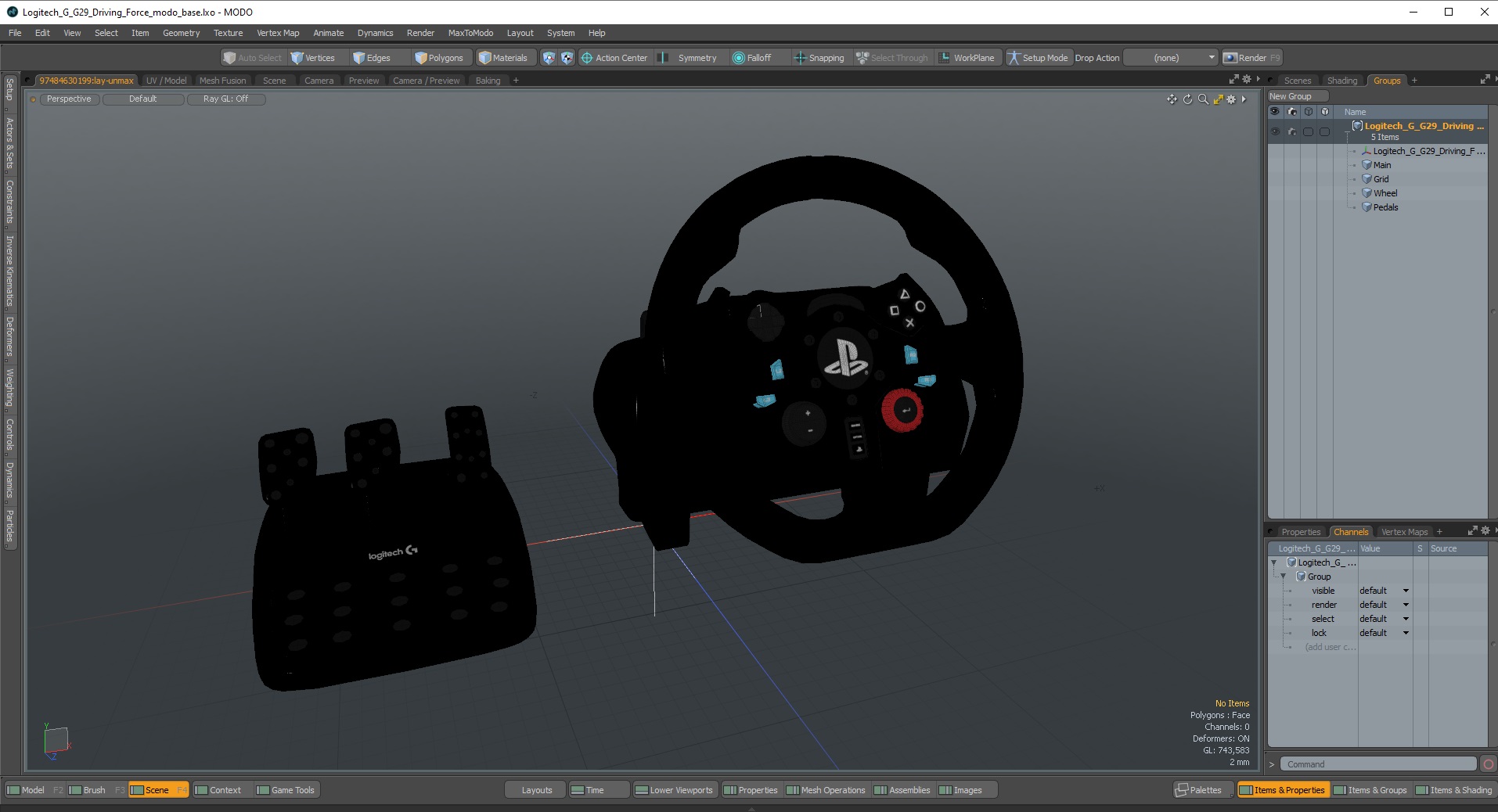
Task: Open the Ray GL: Off dropdown
Action: coord(225,99)
